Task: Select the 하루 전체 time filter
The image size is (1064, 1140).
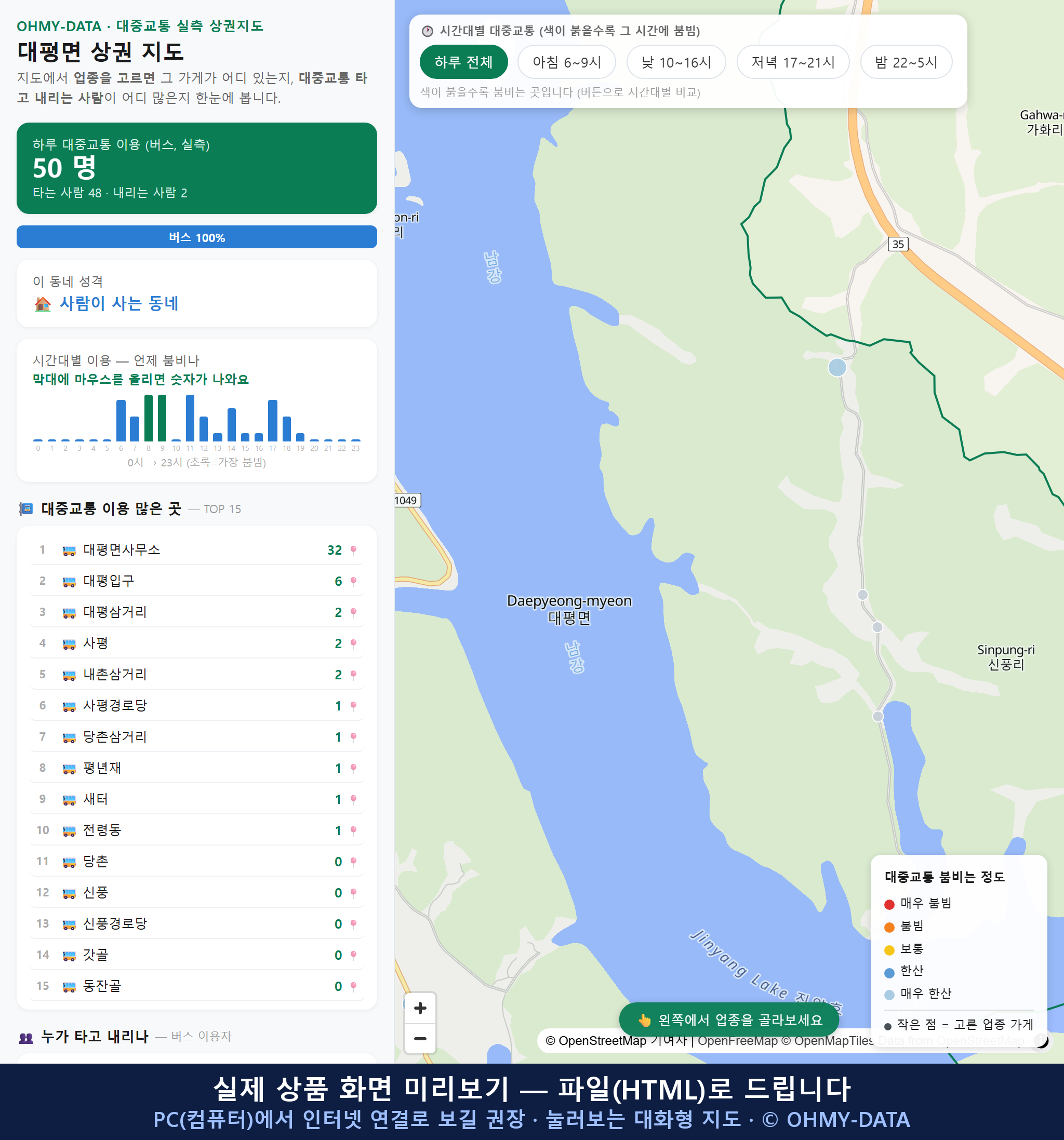Action: click(463, 62)
